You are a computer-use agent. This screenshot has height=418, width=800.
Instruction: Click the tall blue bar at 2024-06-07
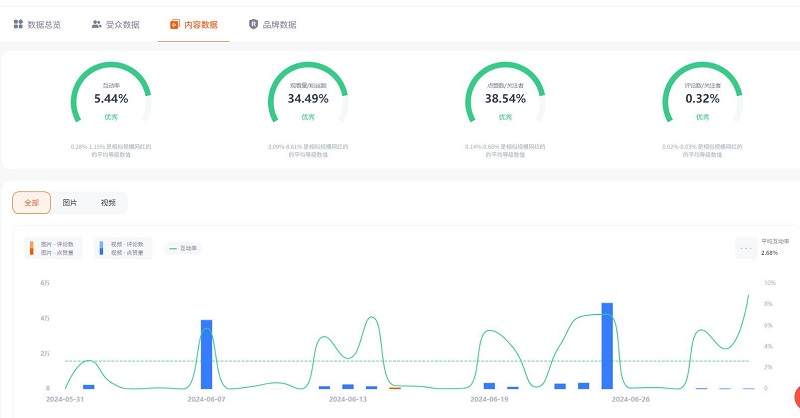pos(206,354)
